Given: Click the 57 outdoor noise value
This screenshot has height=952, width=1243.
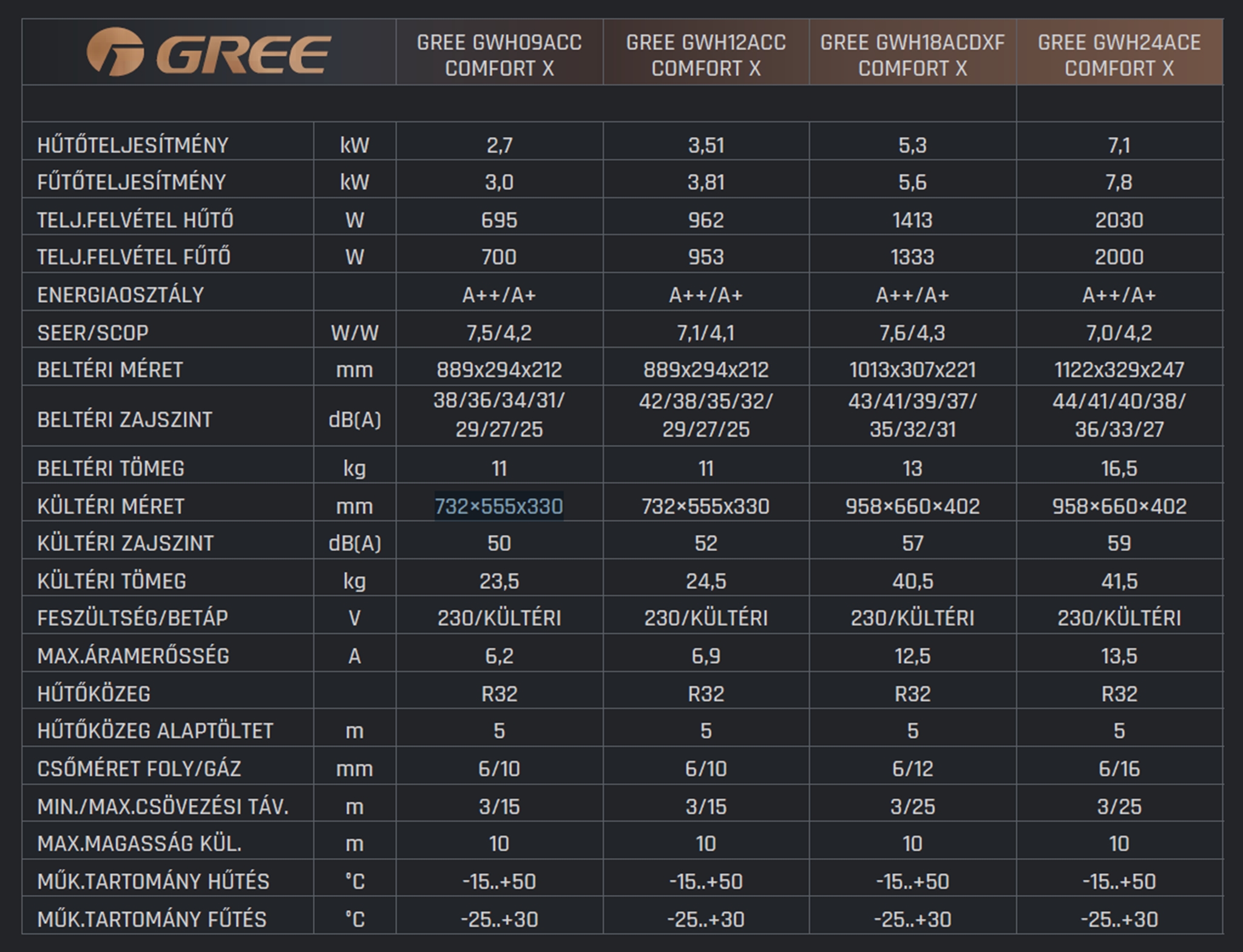Looking at the screenshot, I should tap(913, 543).
